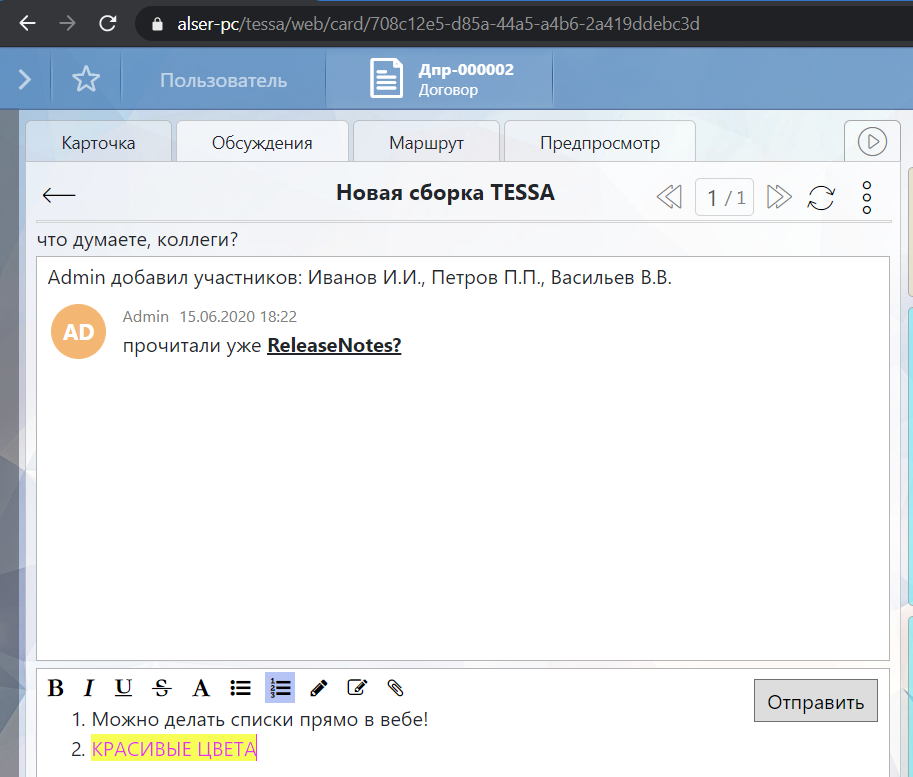The image size is (913, 777).
Task: Click first list item Можно делать списки
Action: pyautogui.click(x=260, y=719)
